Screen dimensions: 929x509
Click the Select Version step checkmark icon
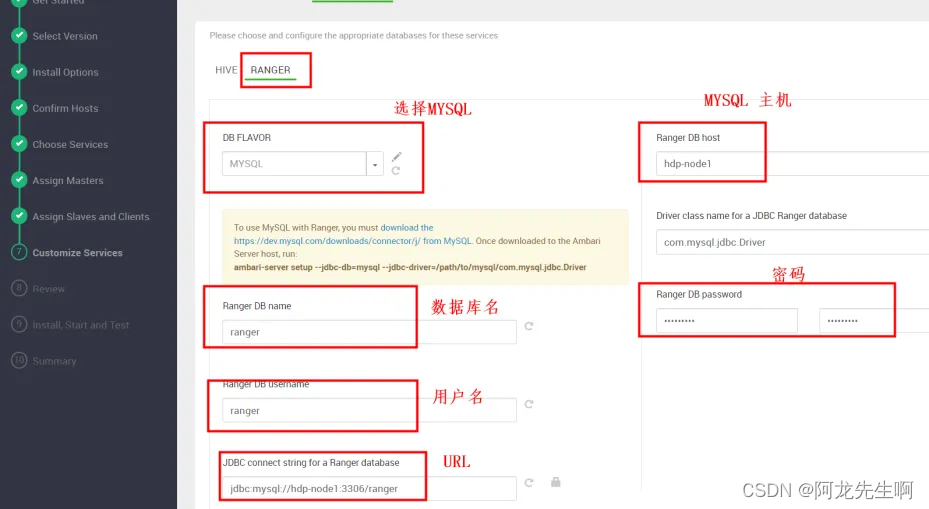coord(20,36)
